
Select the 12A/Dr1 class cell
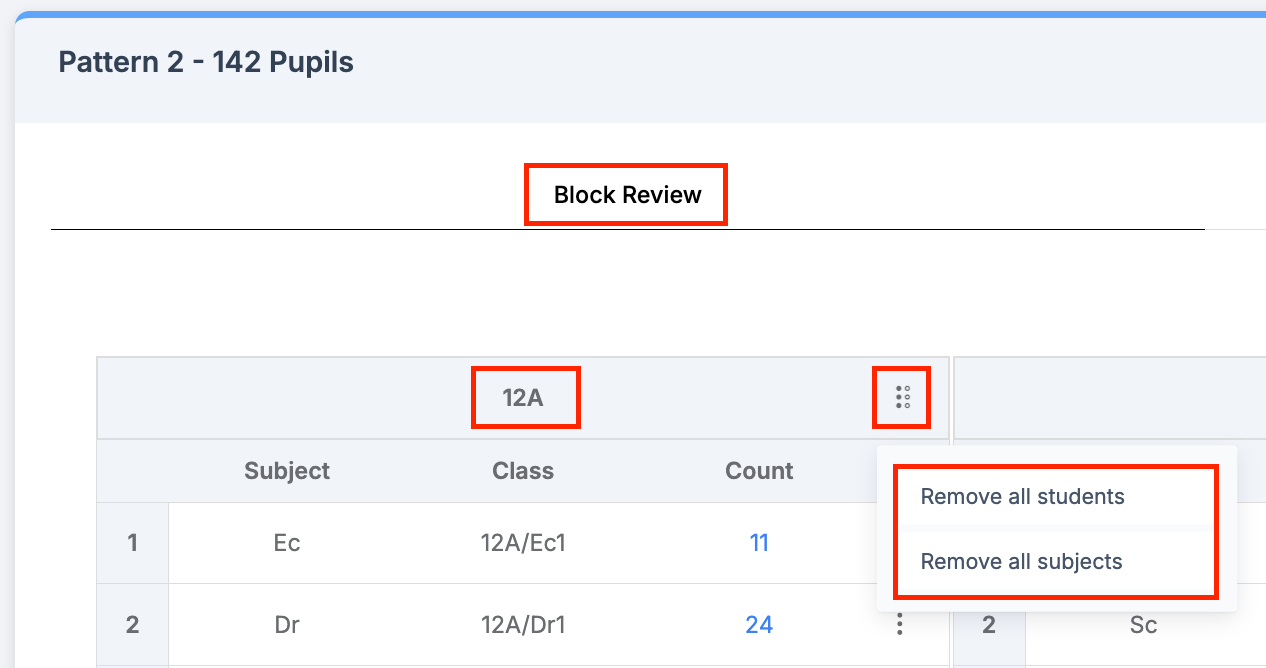[522, 624]
